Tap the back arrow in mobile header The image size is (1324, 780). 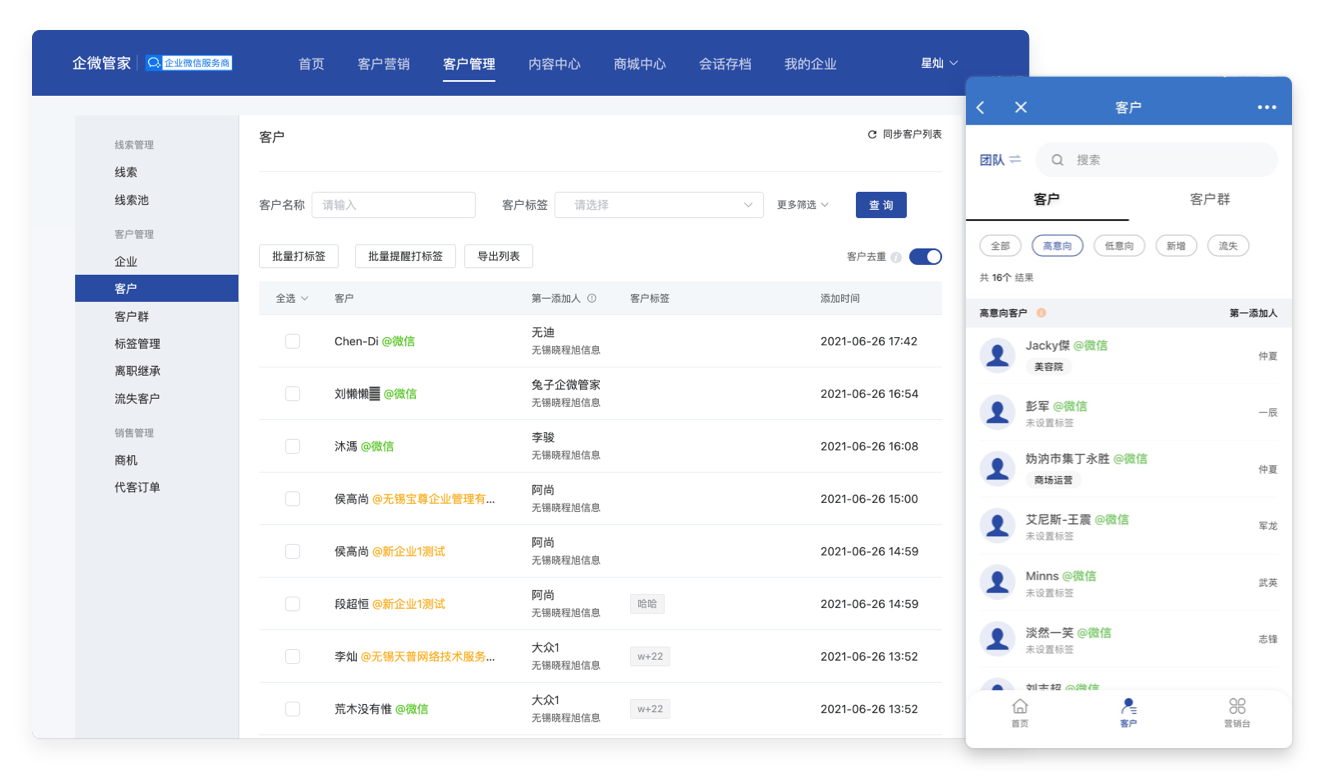click(981, 107)
